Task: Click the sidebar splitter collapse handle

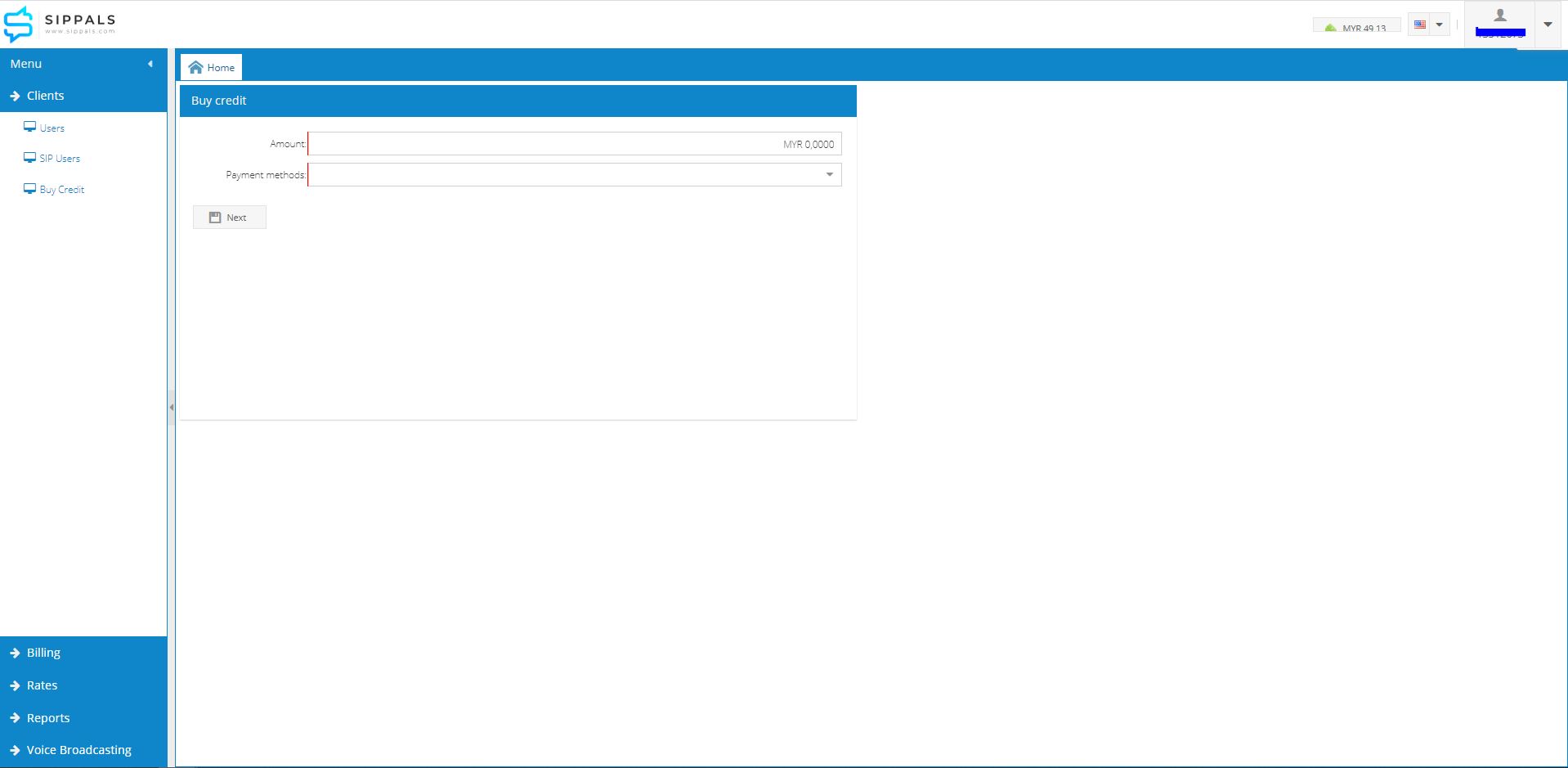Action: coord(172,407)
